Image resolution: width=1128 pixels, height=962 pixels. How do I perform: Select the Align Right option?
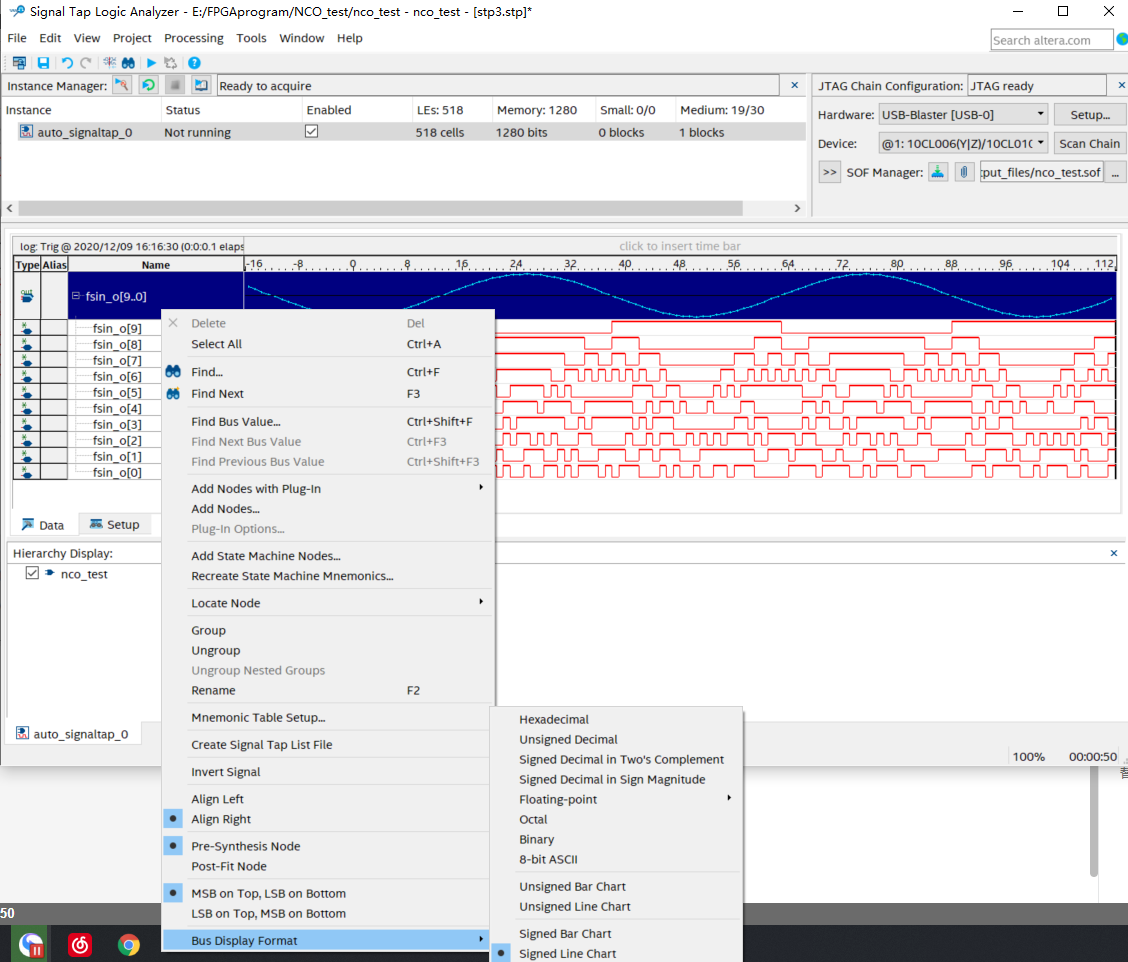tap(221, 819)
